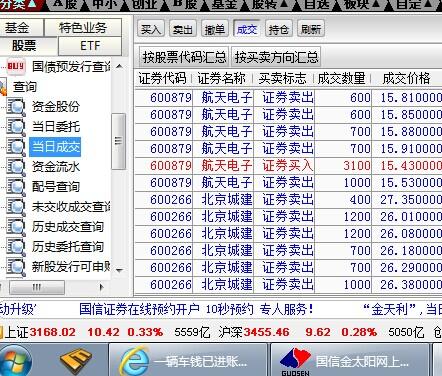Click 沪深 index value 3455.46

tap(267, 332)
